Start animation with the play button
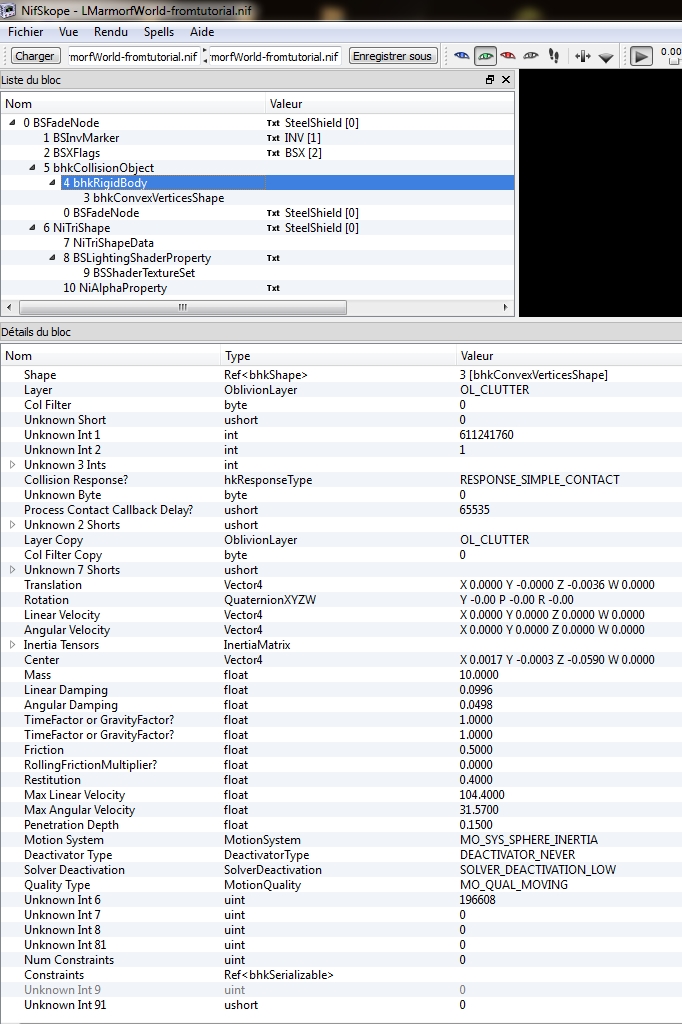The width and height of the screenshot is (682, 1024). point(641,56)
